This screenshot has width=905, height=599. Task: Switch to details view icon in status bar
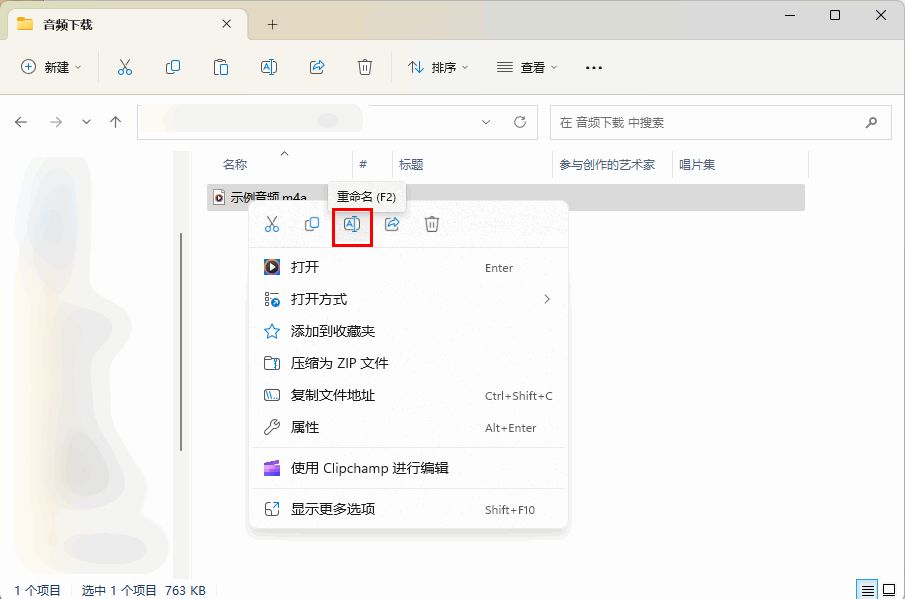pyautogui.click(x=867, y=590)
